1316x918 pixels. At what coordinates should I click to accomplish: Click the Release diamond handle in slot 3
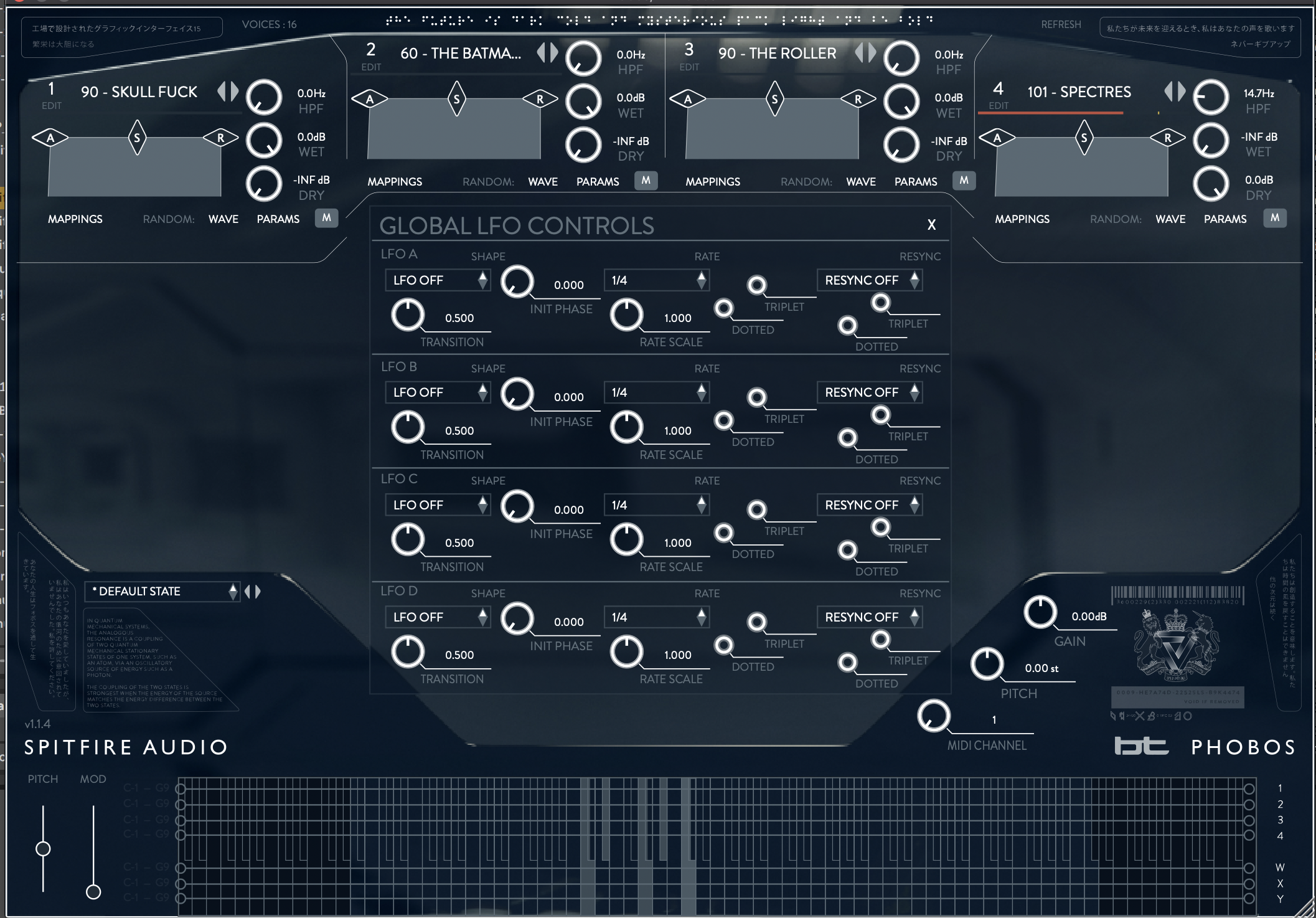(x=858, y=99)
